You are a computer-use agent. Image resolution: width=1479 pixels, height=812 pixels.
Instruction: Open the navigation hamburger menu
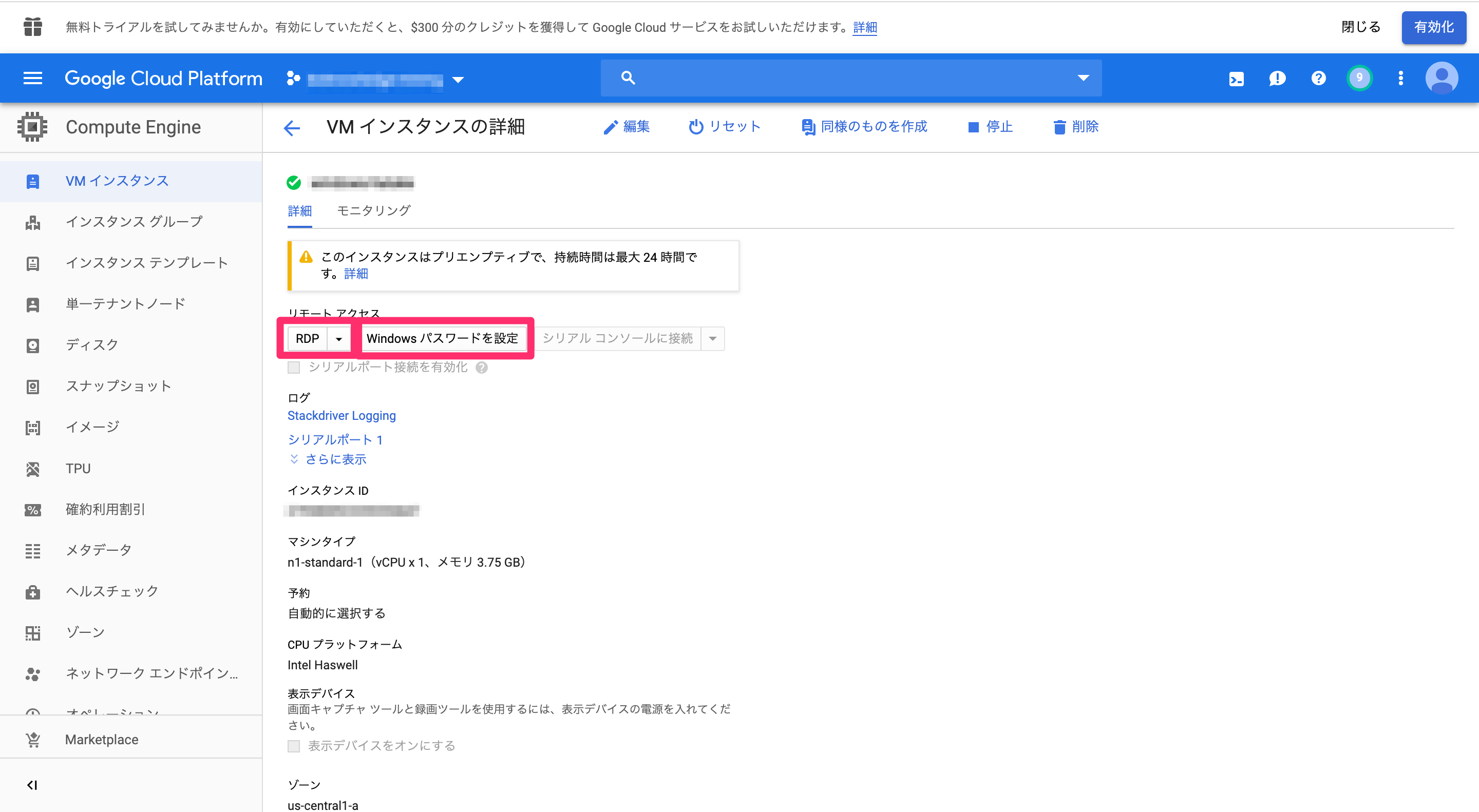point(32,78)
